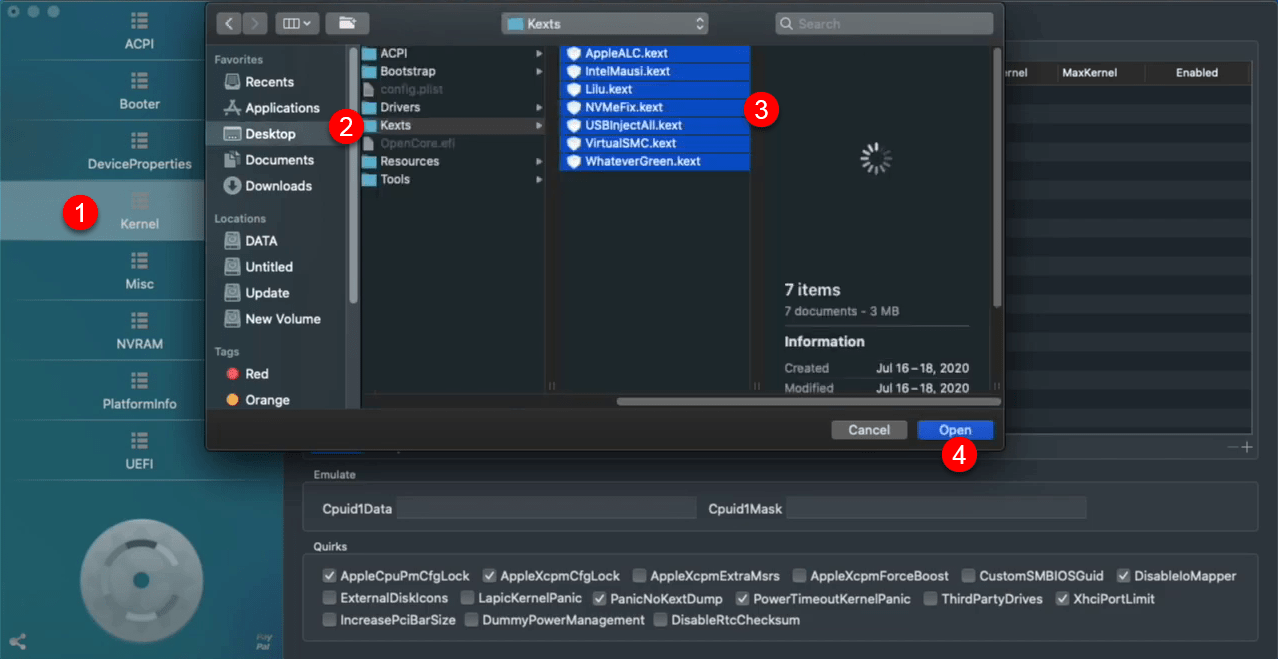The height and width of the screenshot is (659, 1278).
Task: Enable the ExternalDiskIcons quirk
Action: coord(330,599)
